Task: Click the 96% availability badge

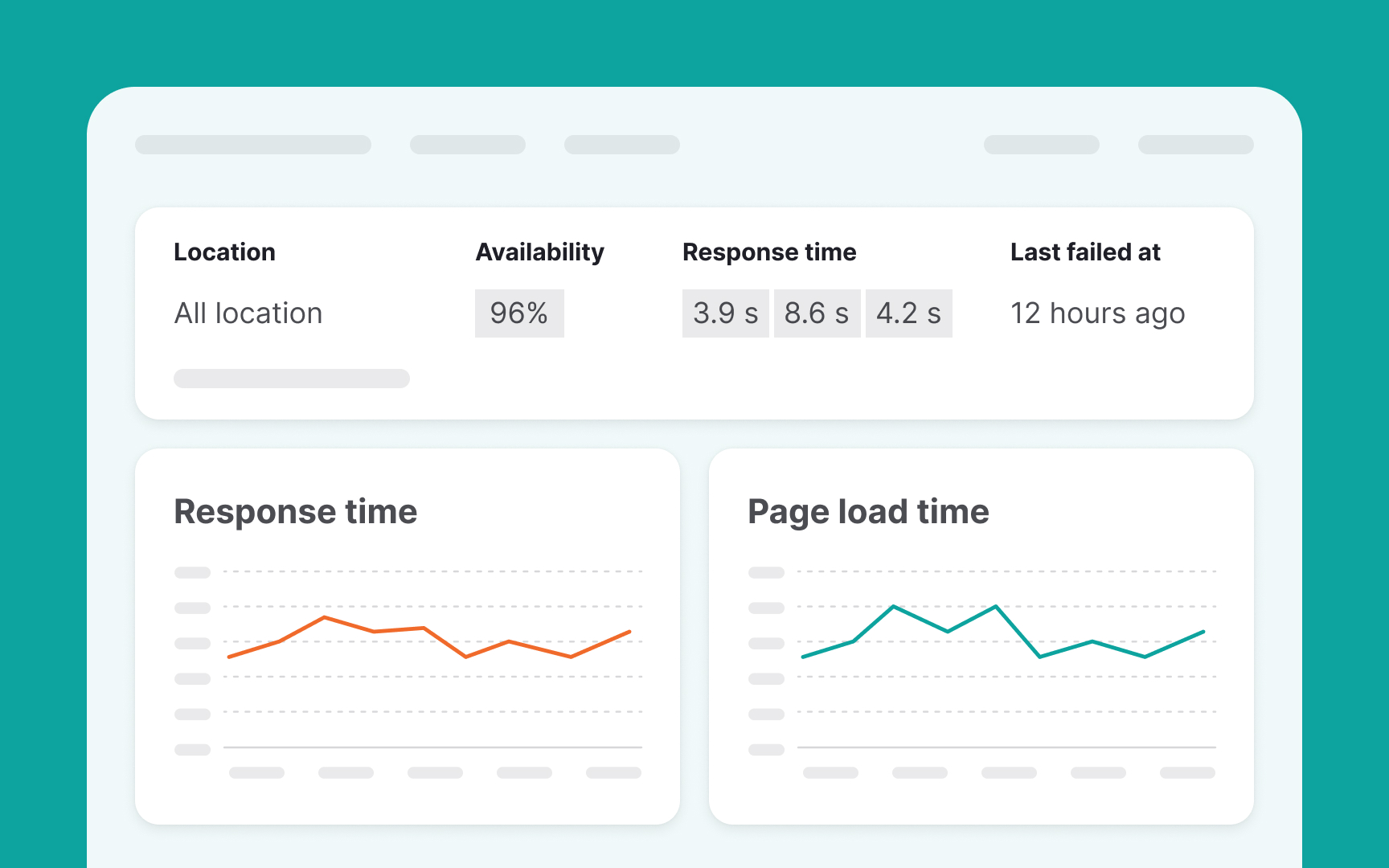Action: (x=519, y=313)
